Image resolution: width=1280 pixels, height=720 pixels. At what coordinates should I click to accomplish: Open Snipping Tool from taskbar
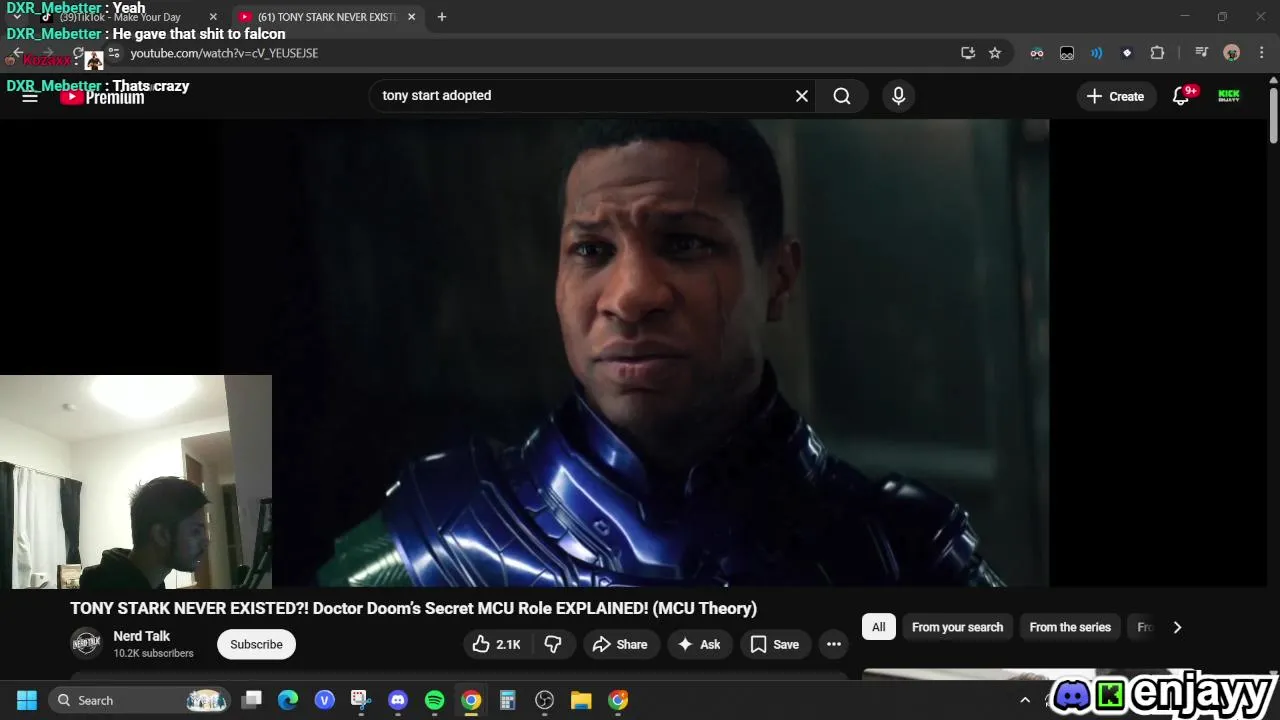(x=361, y=700)
